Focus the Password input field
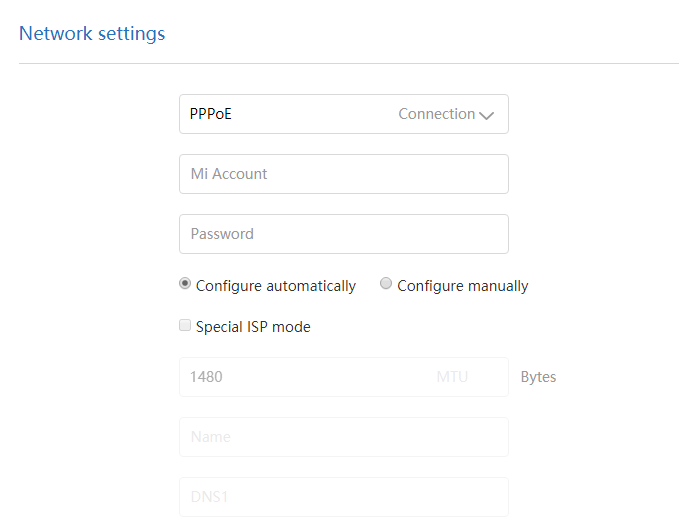The height and width of the screenshot is (519, 679). coord(343,234)
